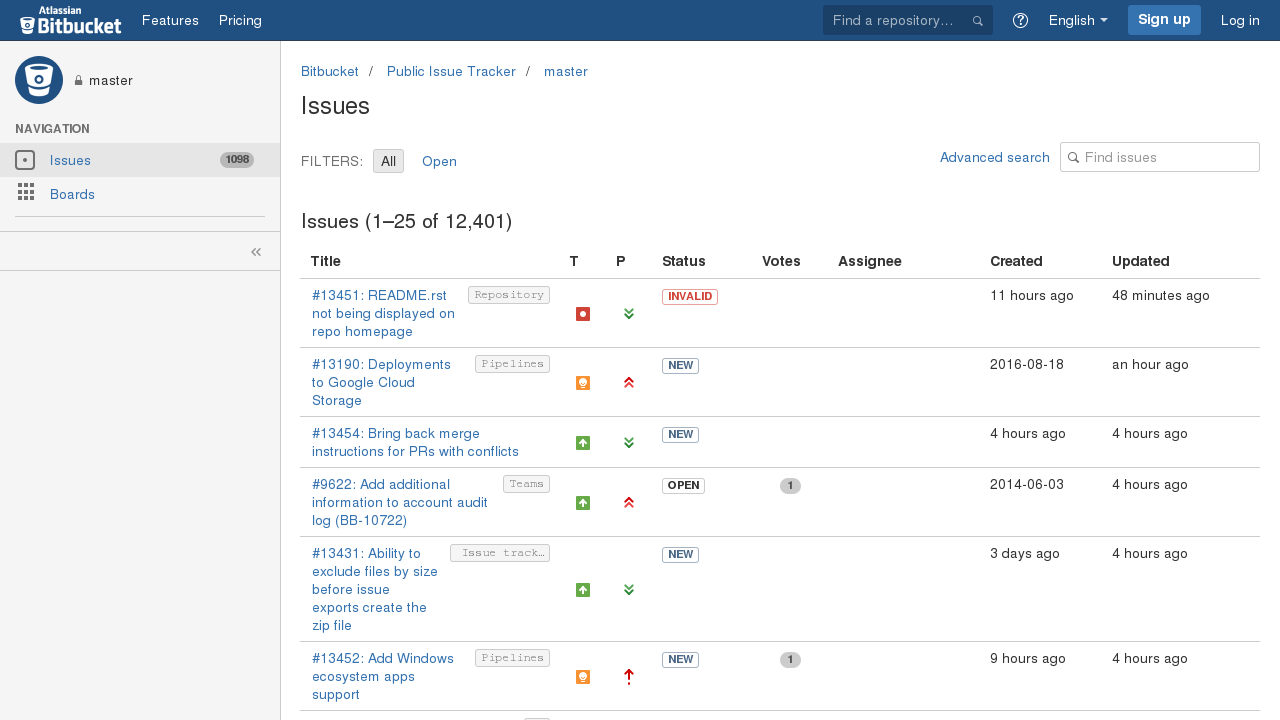The image size is (1280, 720).
Task: Open issue #13431 exclude files by size
Action: click(x=375, y=589)
